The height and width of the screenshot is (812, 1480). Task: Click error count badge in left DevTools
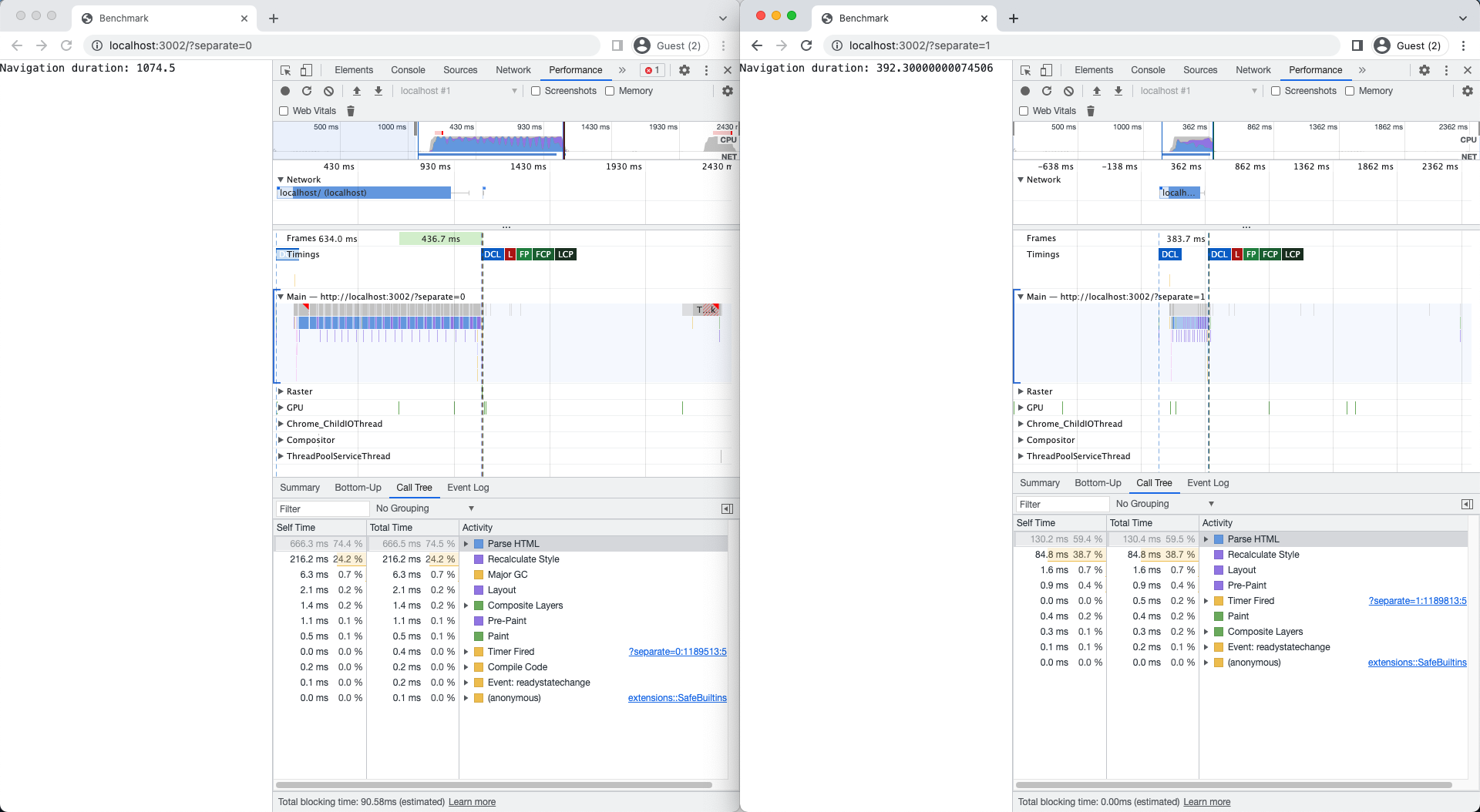coord(652,70)
